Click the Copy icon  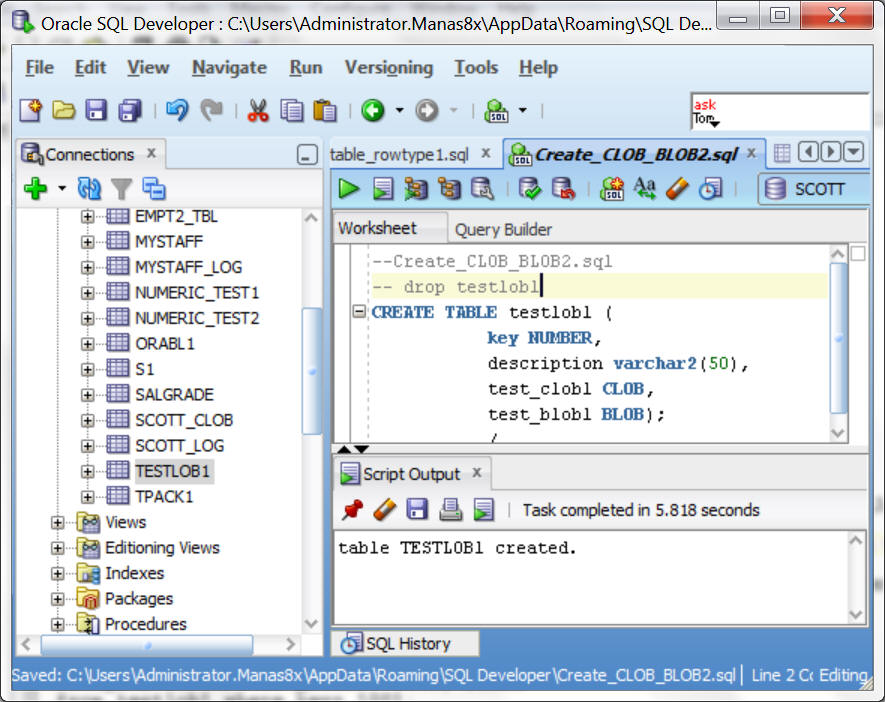(291, 111)
